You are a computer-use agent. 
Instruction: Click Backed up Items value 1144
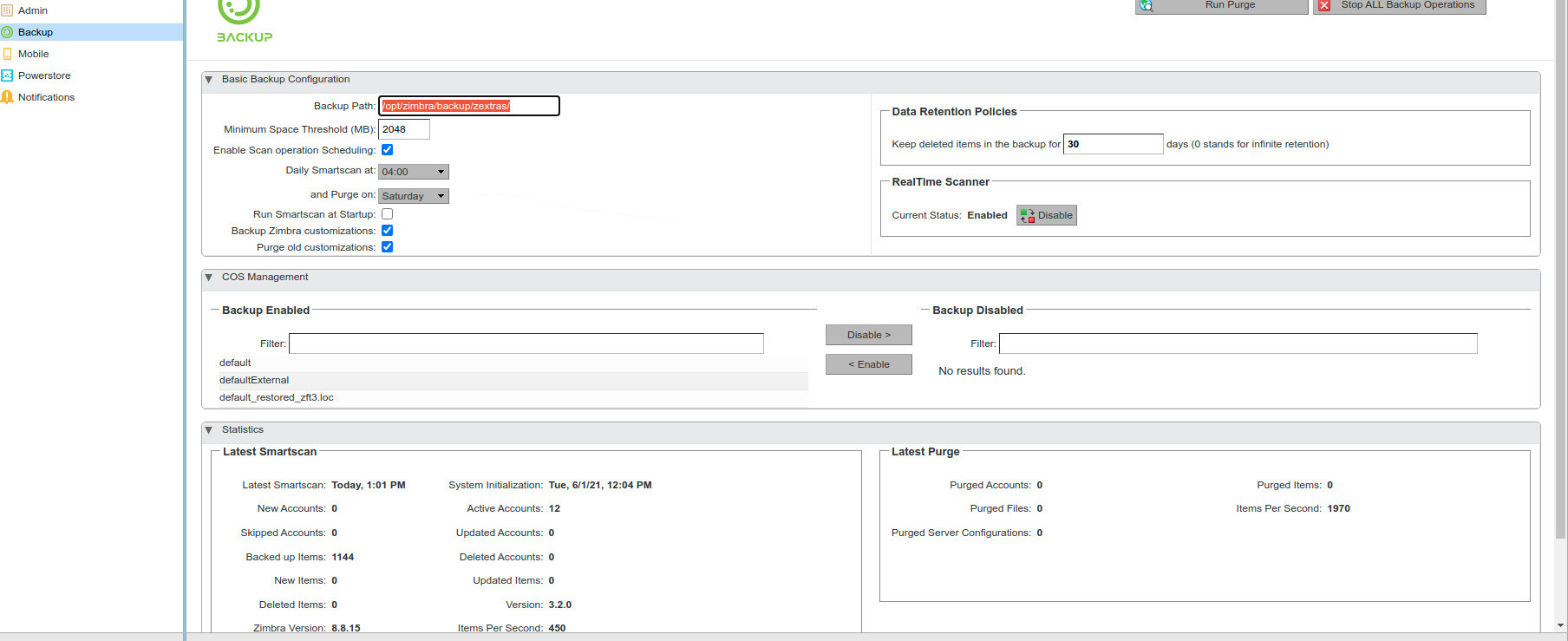pyautogui.click(x=343, y=557)
